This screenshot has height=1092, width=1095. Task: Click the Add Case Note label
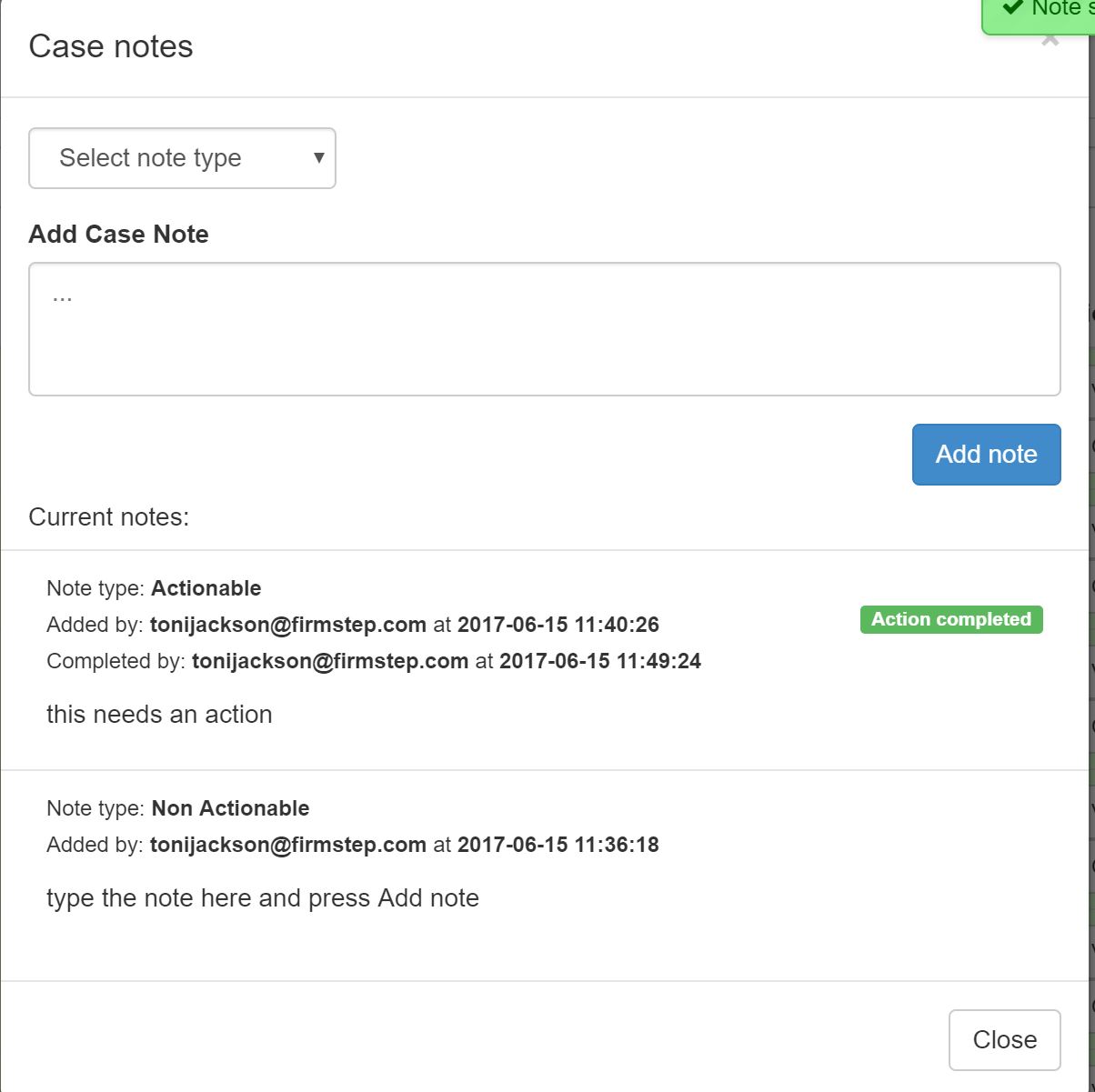[118, 235]
